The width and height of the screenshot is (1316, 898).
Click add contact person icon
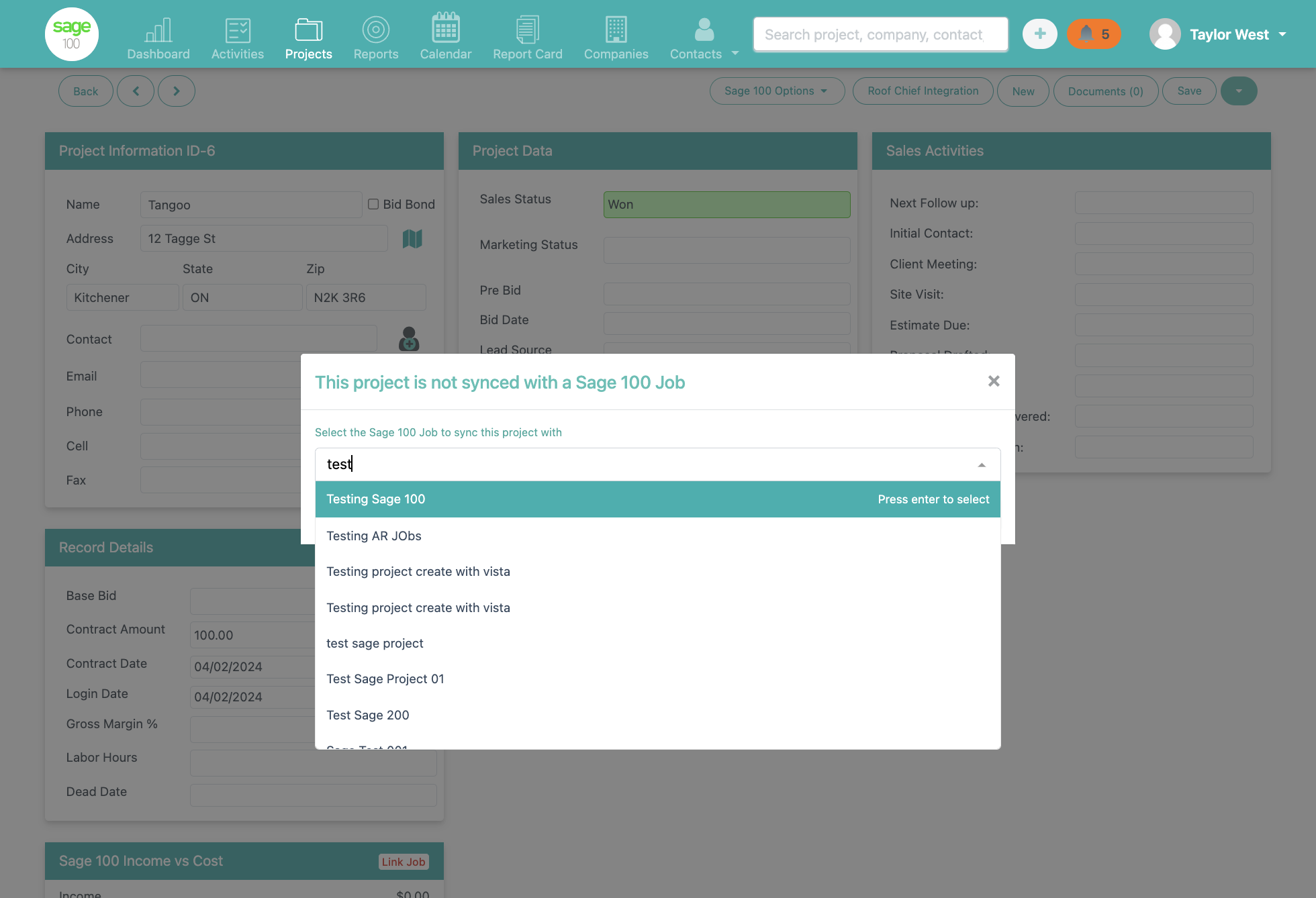409,339
